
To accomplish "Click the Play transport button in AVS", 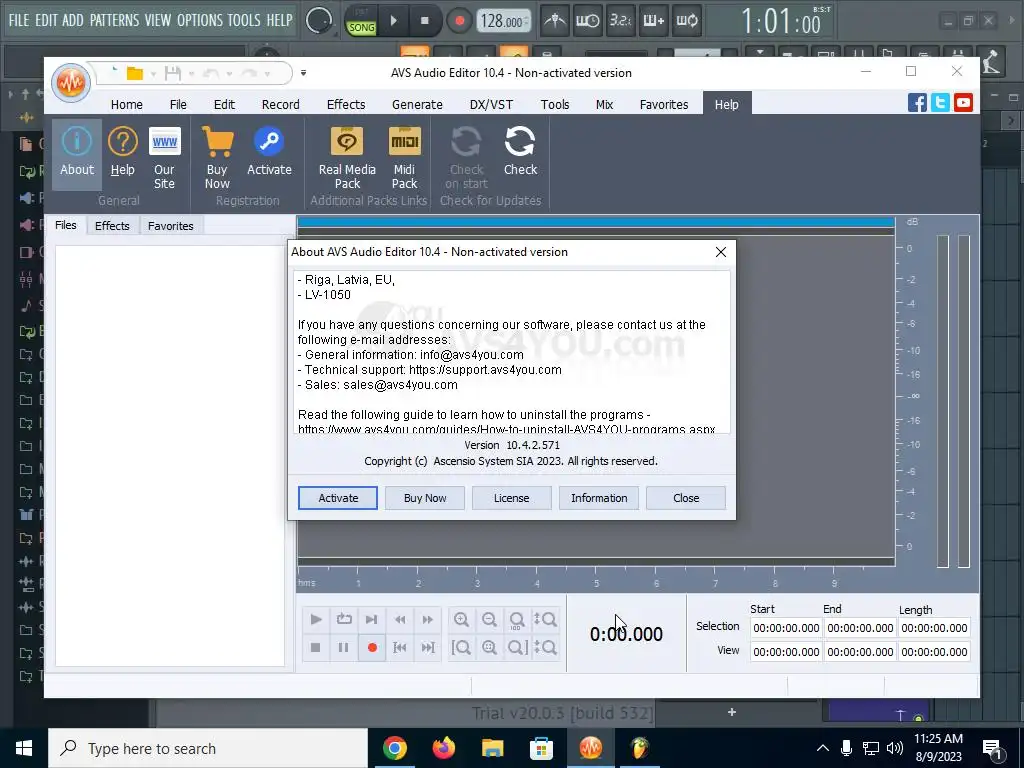I will coord(315,619).
